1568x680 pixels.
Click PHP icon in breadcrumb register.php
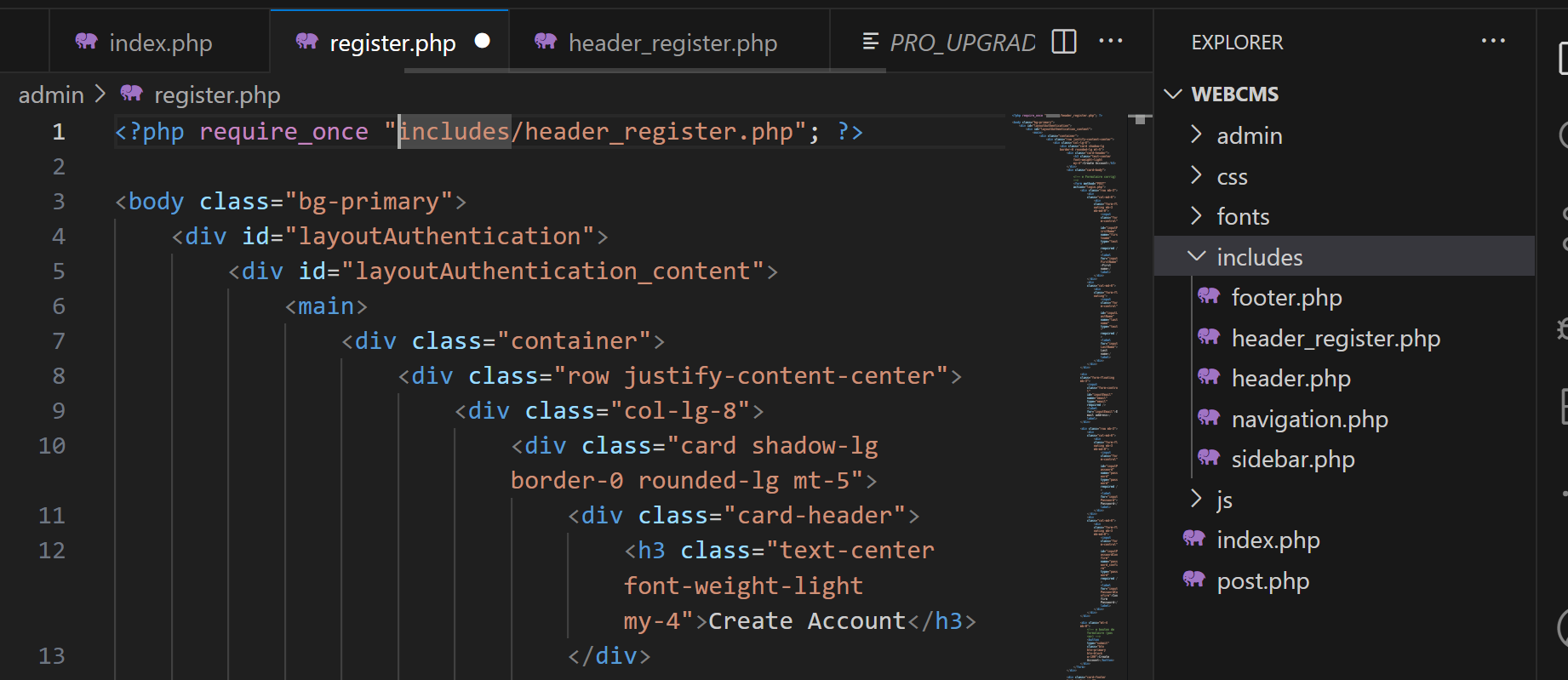click(x=132, y=94)
